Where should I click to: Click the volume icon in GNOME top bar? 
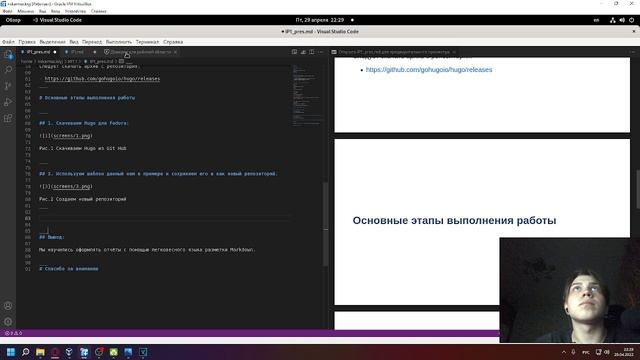coord(622,20)
